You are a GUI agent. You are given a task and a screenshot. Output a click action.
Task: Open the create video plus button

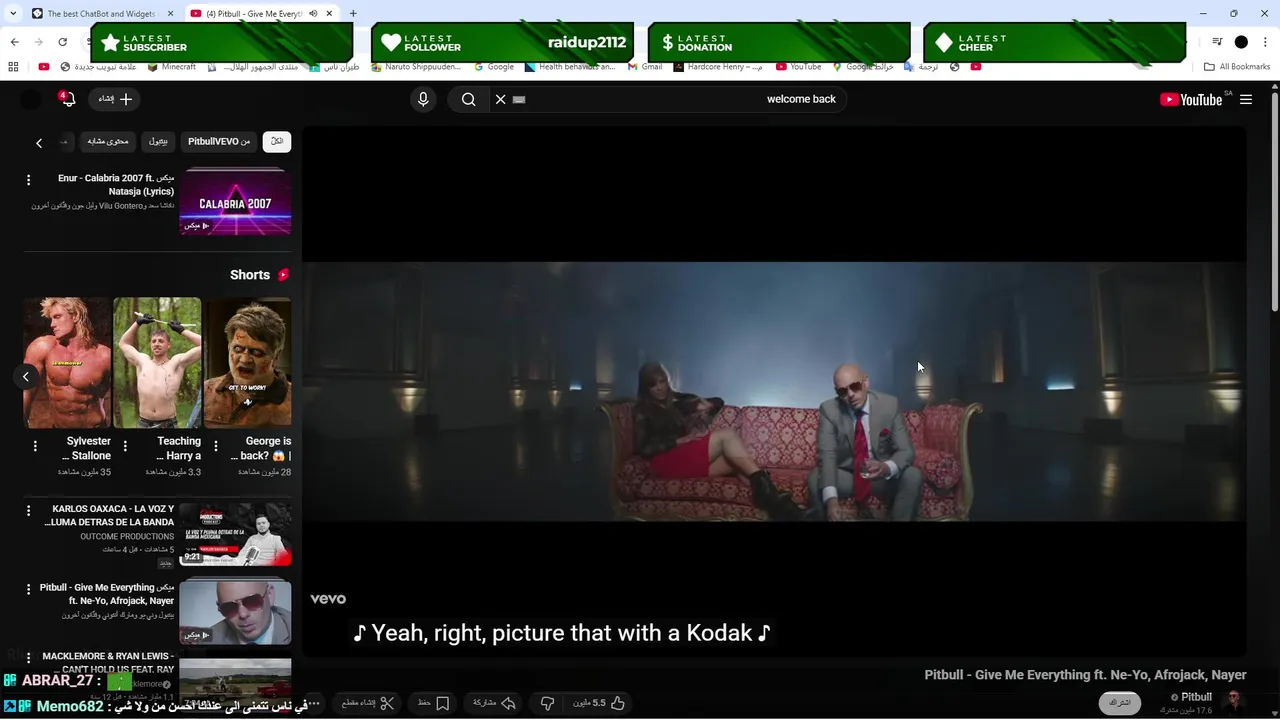point(115,99)
